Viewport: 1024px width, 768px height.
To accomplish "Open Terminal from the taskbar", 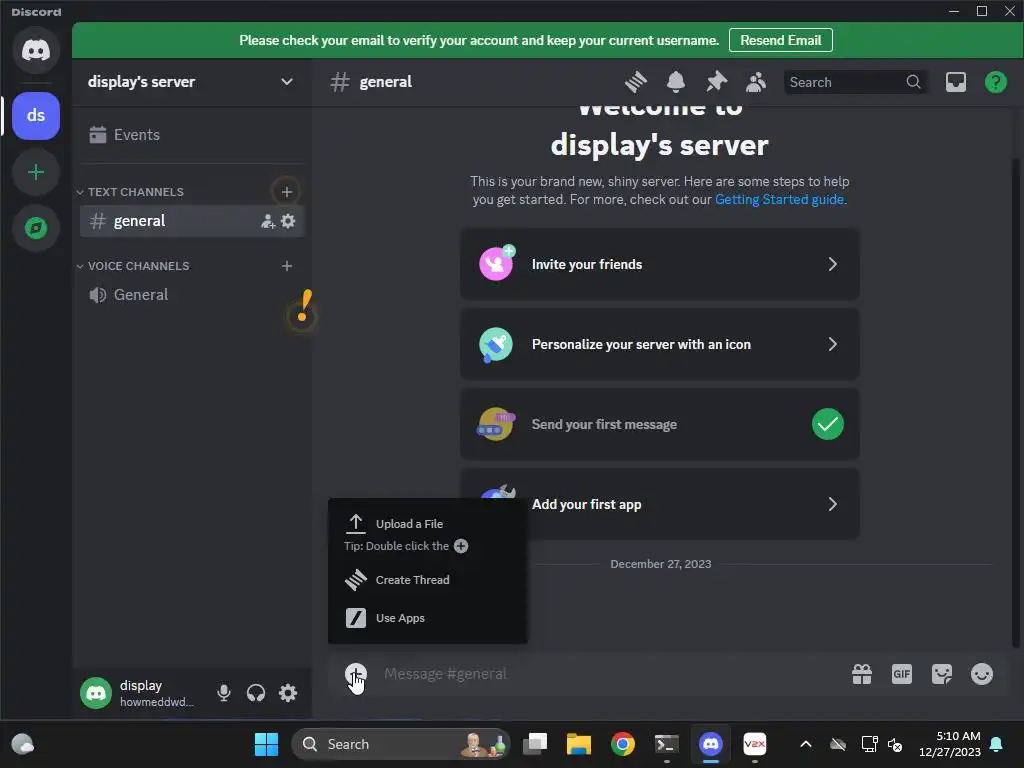I will pos(667,744).
